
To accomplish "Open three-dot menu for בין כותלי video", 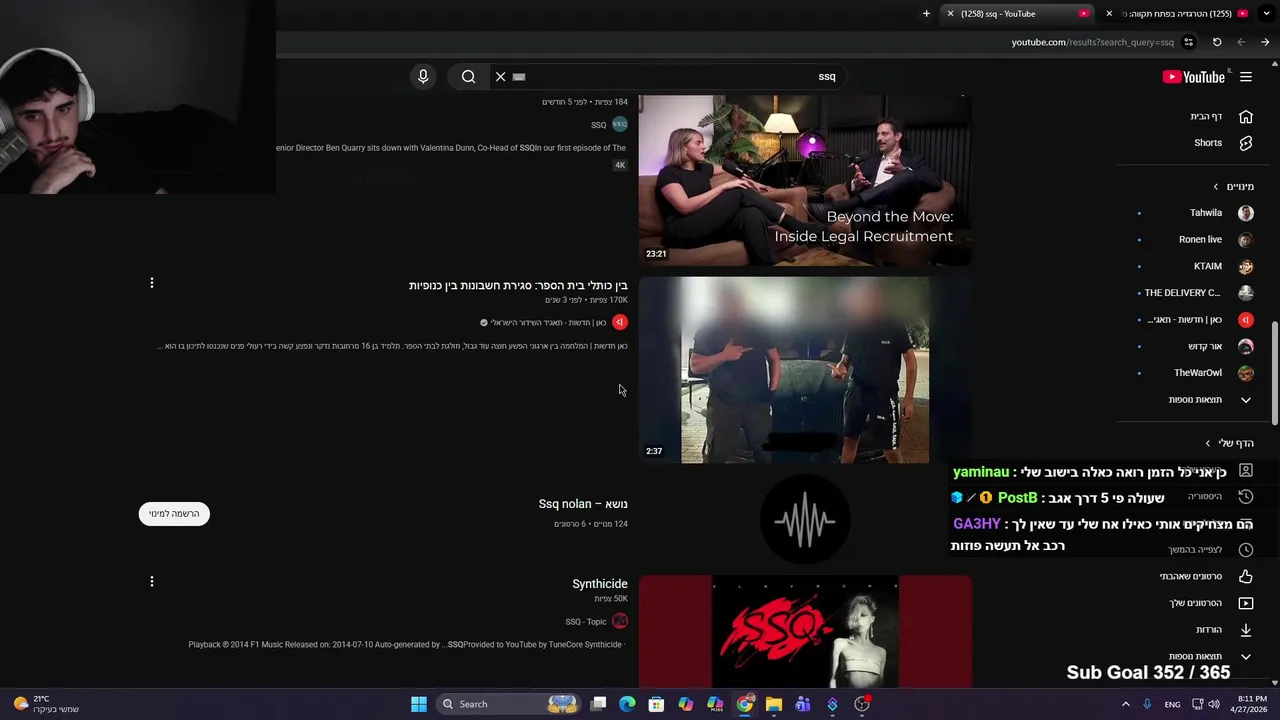I will pos(152,283).
